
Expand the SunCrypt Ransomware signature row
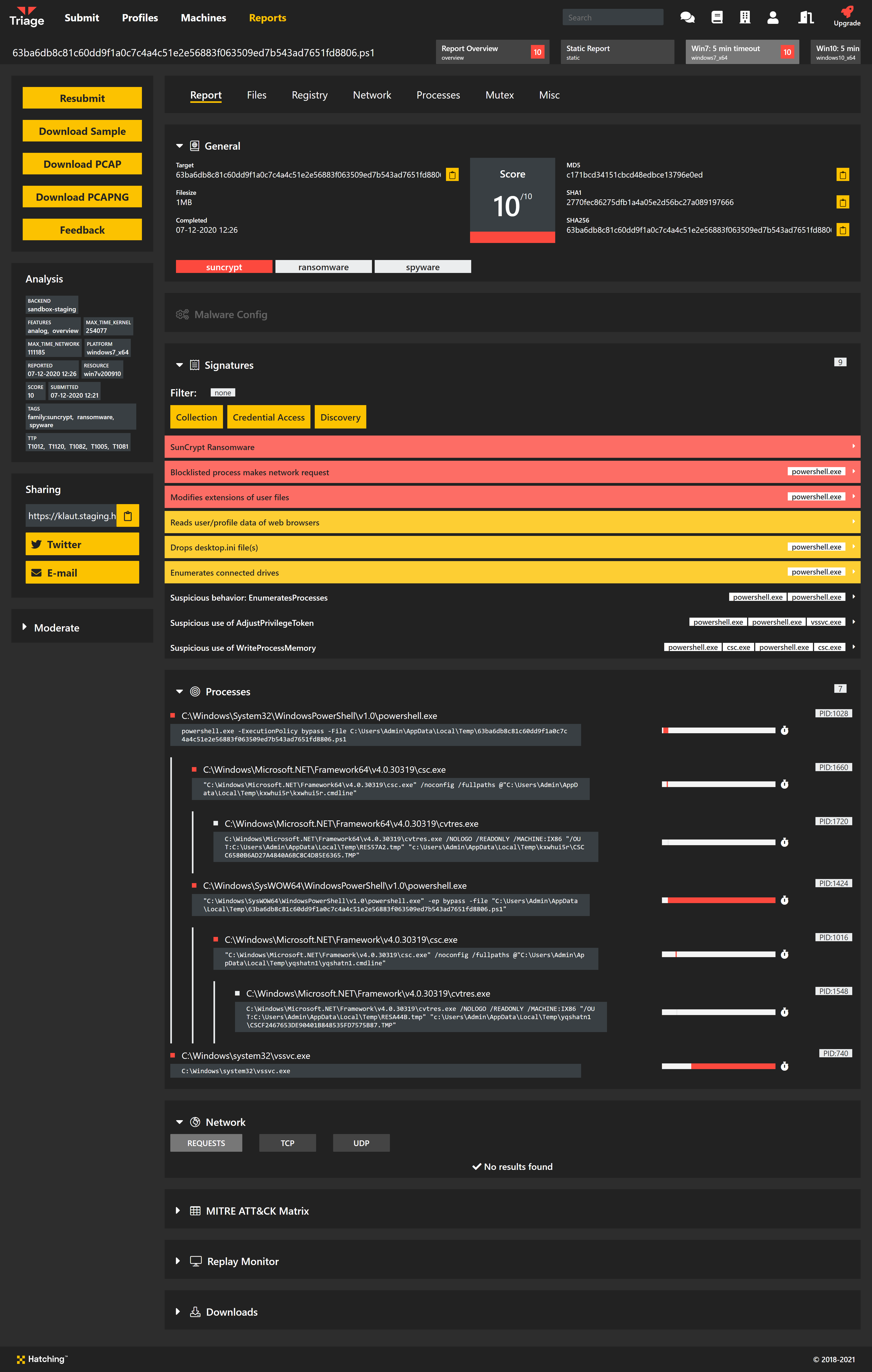[x=512, y=447]
